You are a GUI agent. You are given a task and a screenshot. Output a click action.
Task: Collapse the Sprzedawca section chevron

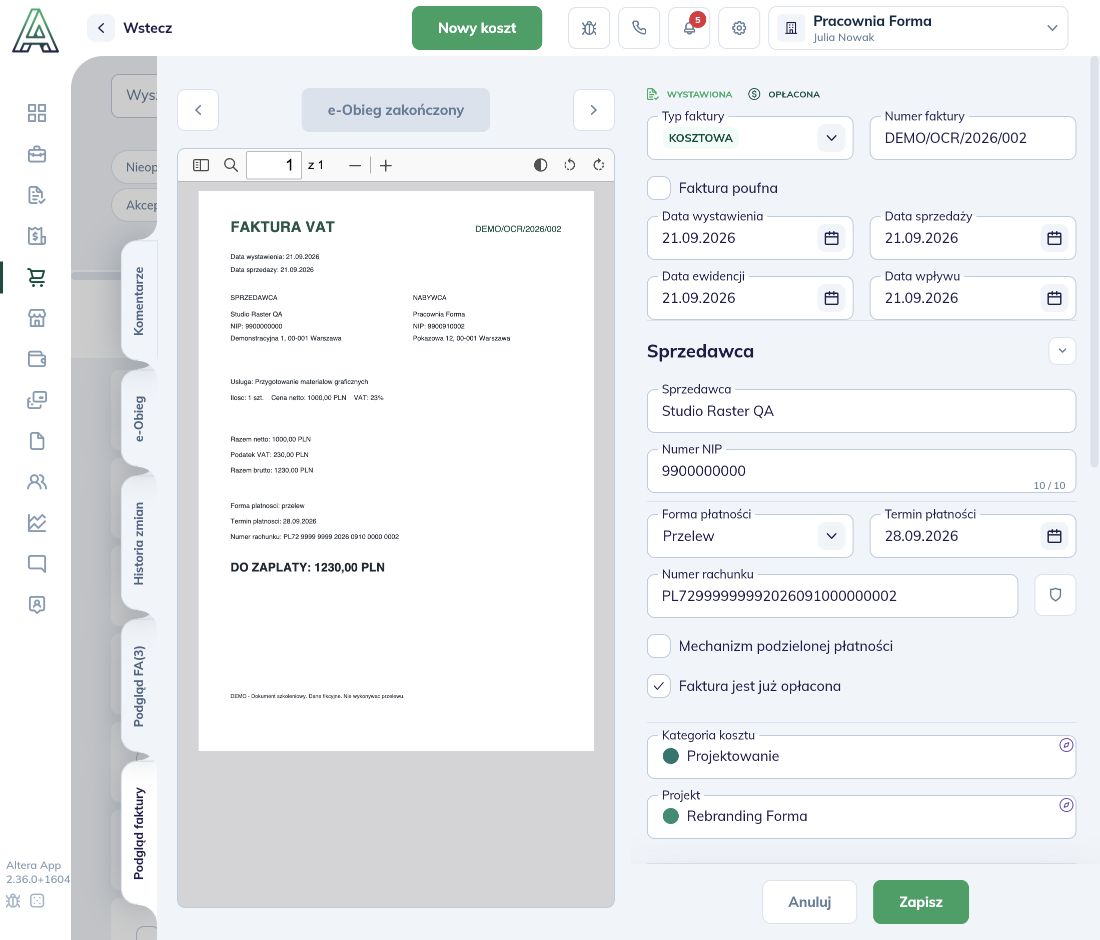(x=1062, y=351)
